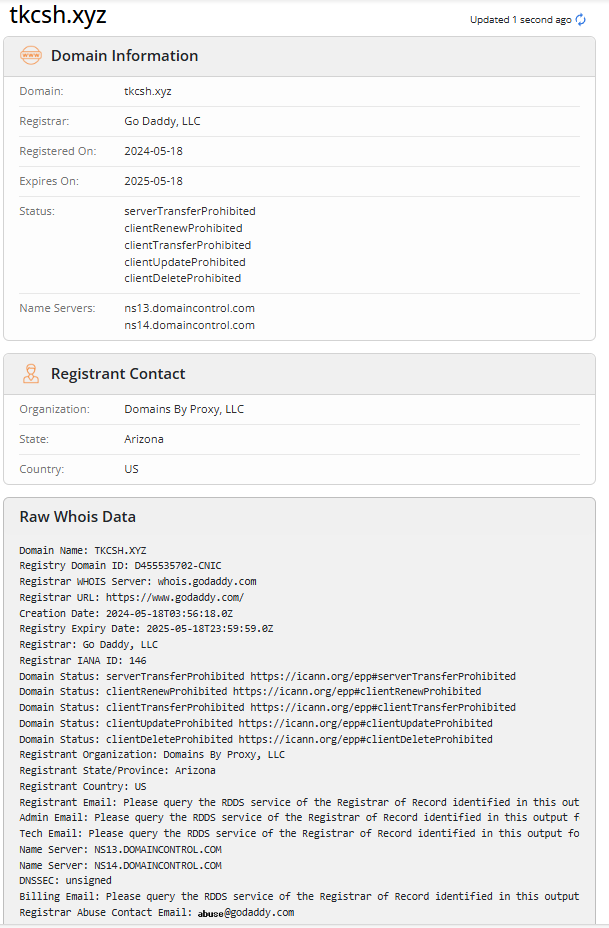Click the abuse@godaddy.com contact email
The width and height of the screenshot is (609, 928).
[246, 913]
